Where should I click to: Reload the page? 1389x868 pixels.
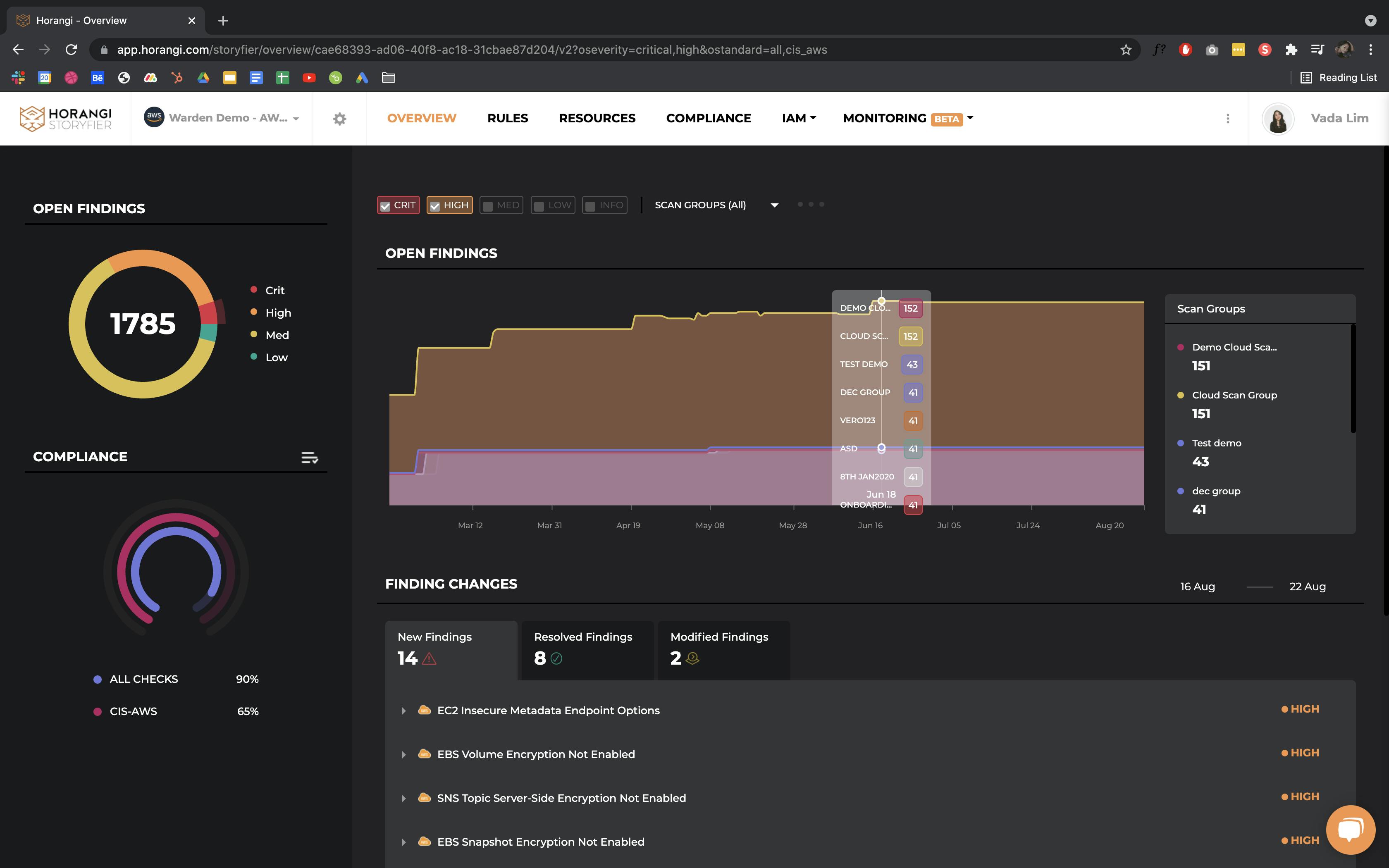(x=71, y=50)
